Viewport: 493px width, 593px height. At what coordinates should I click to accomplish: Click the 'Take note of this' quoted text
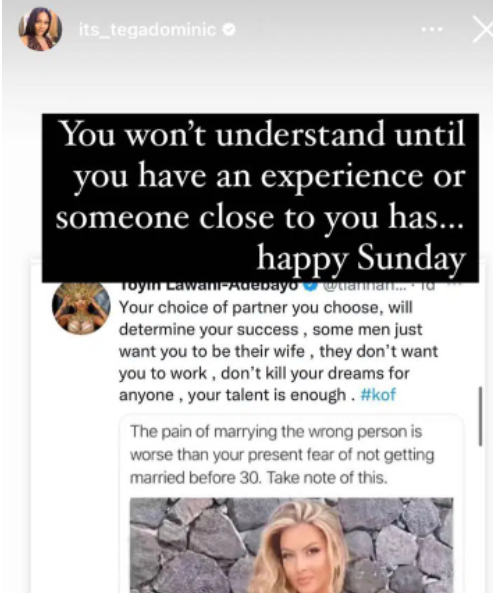click(x=327, y=478)
